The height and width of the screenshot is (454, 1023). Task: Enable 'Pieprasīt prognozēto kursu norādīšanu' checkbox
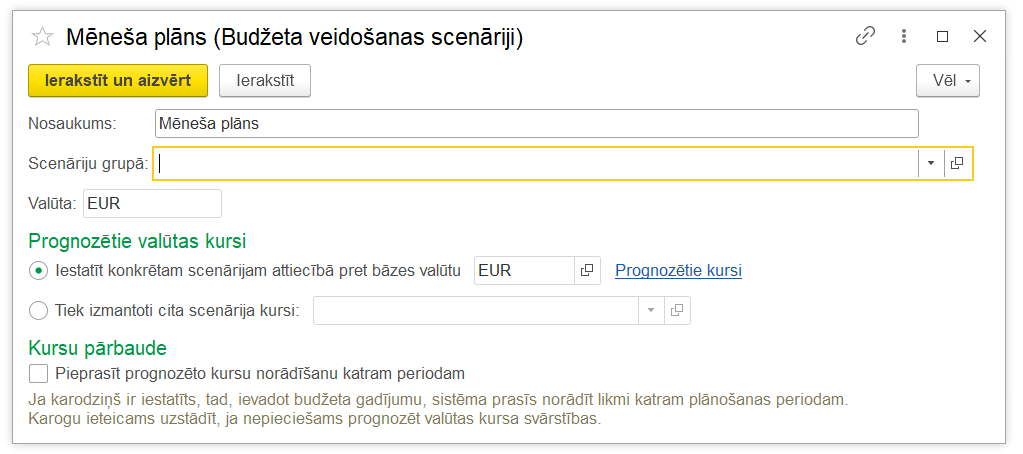(39, 374)
